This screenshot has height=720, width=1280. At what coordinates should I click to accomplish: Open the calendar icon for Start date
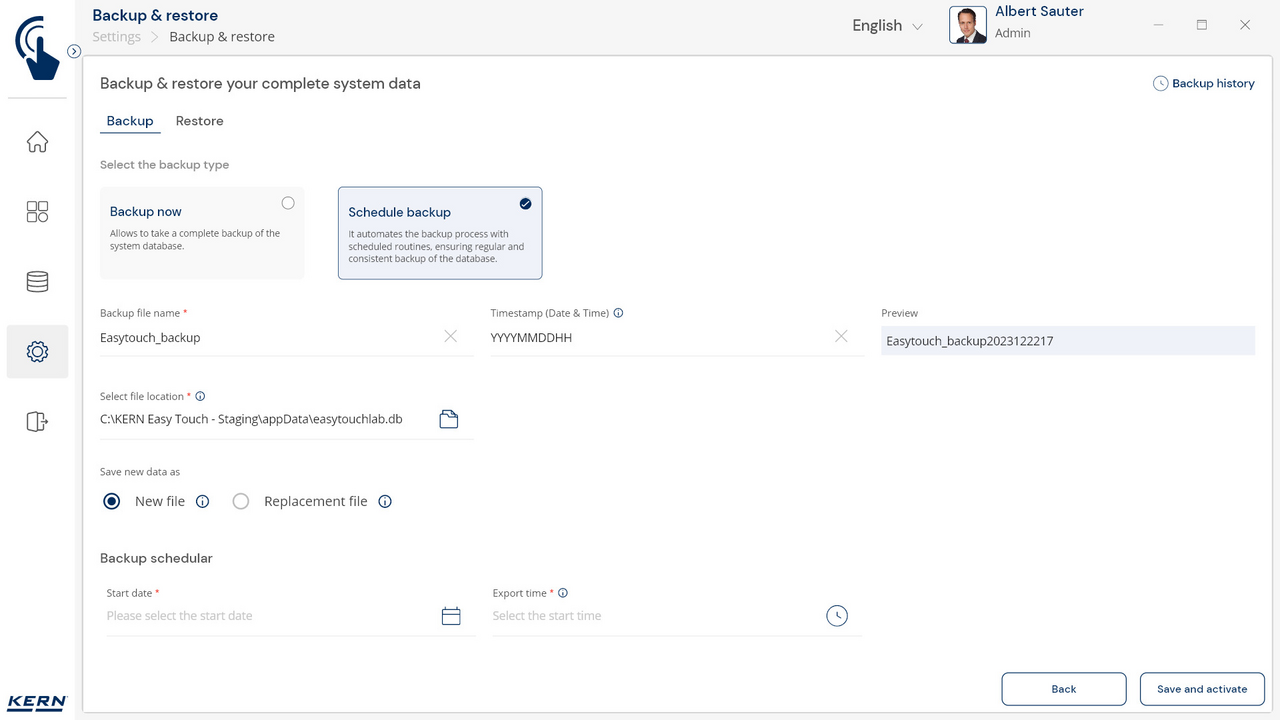pyautogui.click(x=451, y=616)
